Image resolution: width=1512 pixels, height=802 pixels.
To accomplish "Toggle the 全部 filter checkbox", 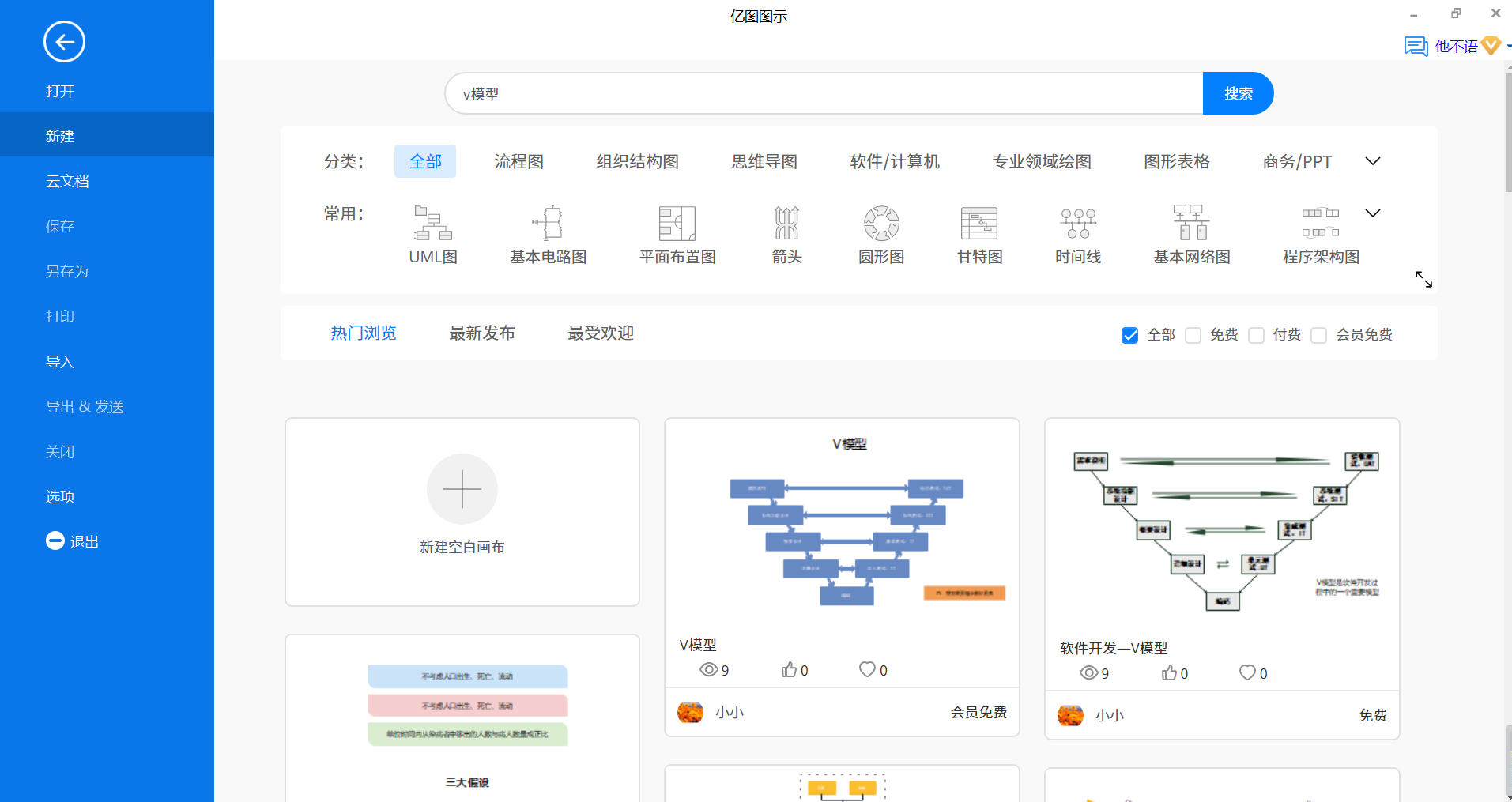I will [x=1129, y=335].
